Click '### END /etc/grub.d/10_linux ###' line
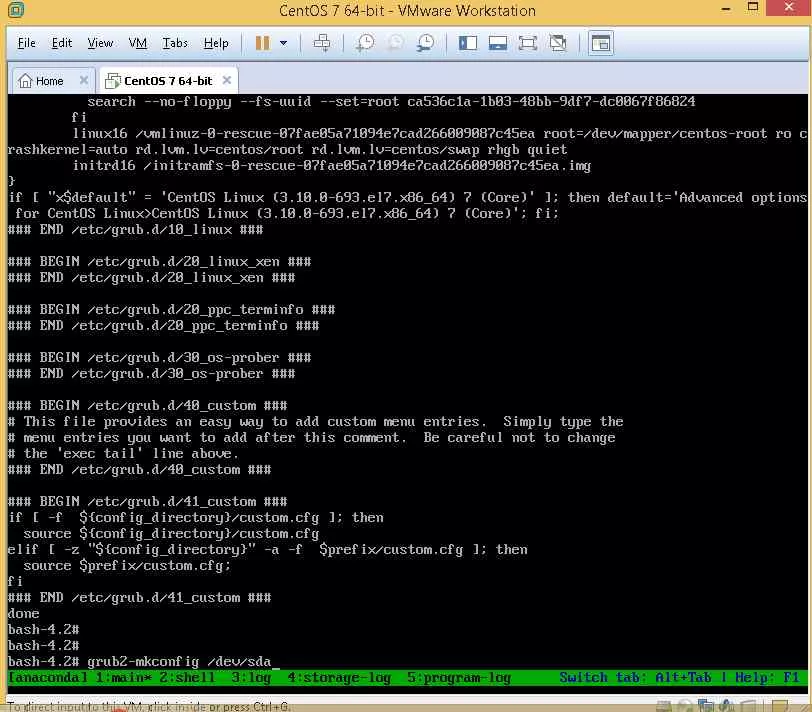Image resolution: width=812 pixels, height=712 pixels. pos(135,229)
